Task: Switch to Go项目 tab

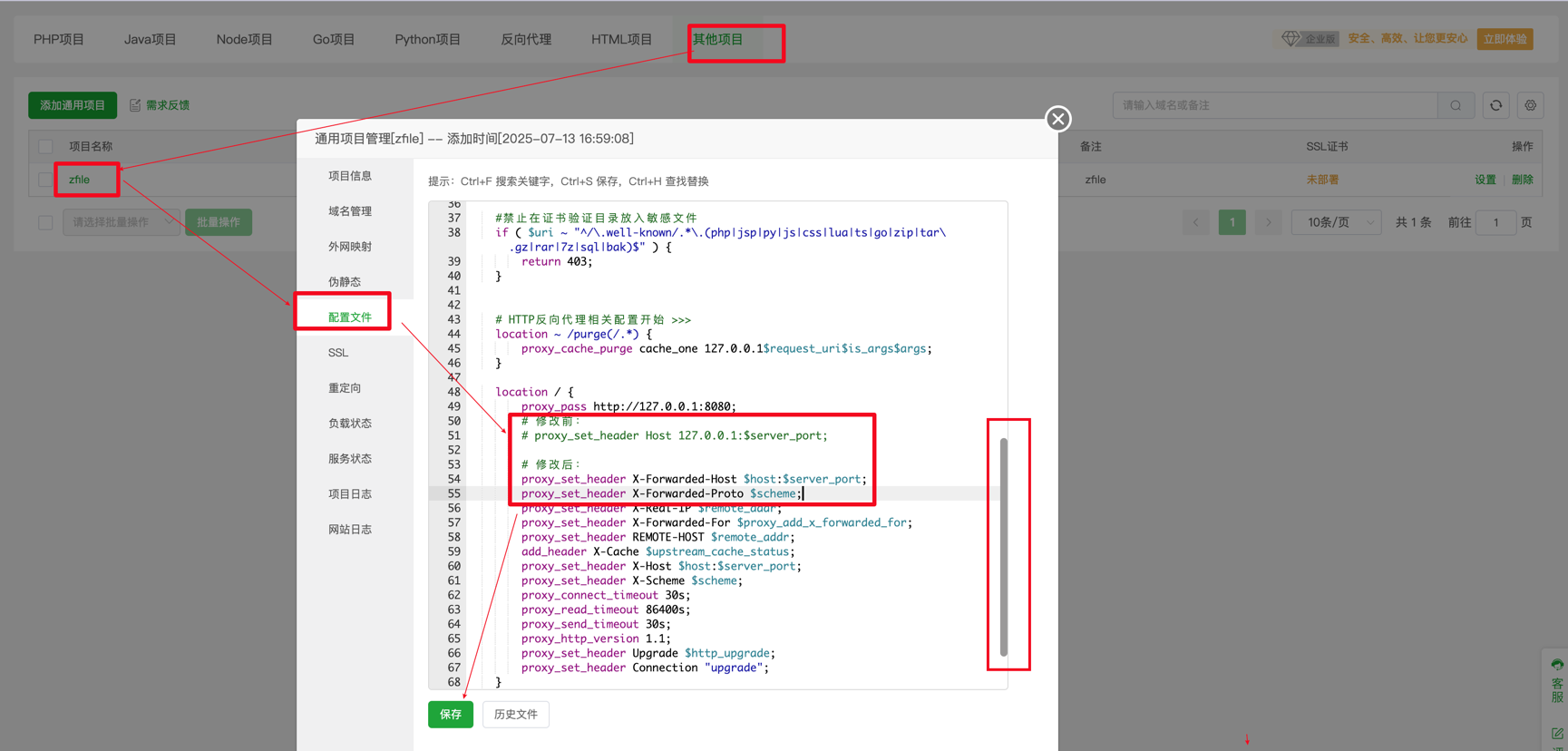Action: pyautogui.click(x=334, y=39)
